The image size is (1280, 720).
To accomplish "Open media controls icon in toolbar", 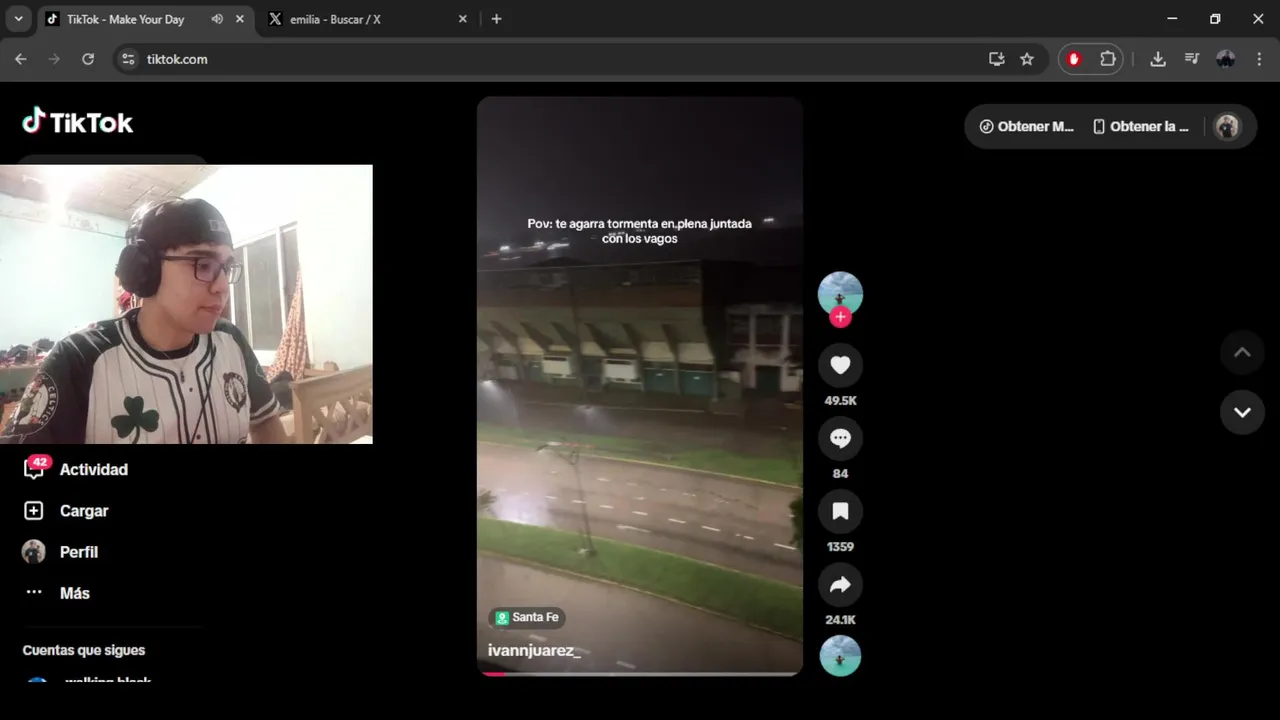I will (x=1192, y=59).
